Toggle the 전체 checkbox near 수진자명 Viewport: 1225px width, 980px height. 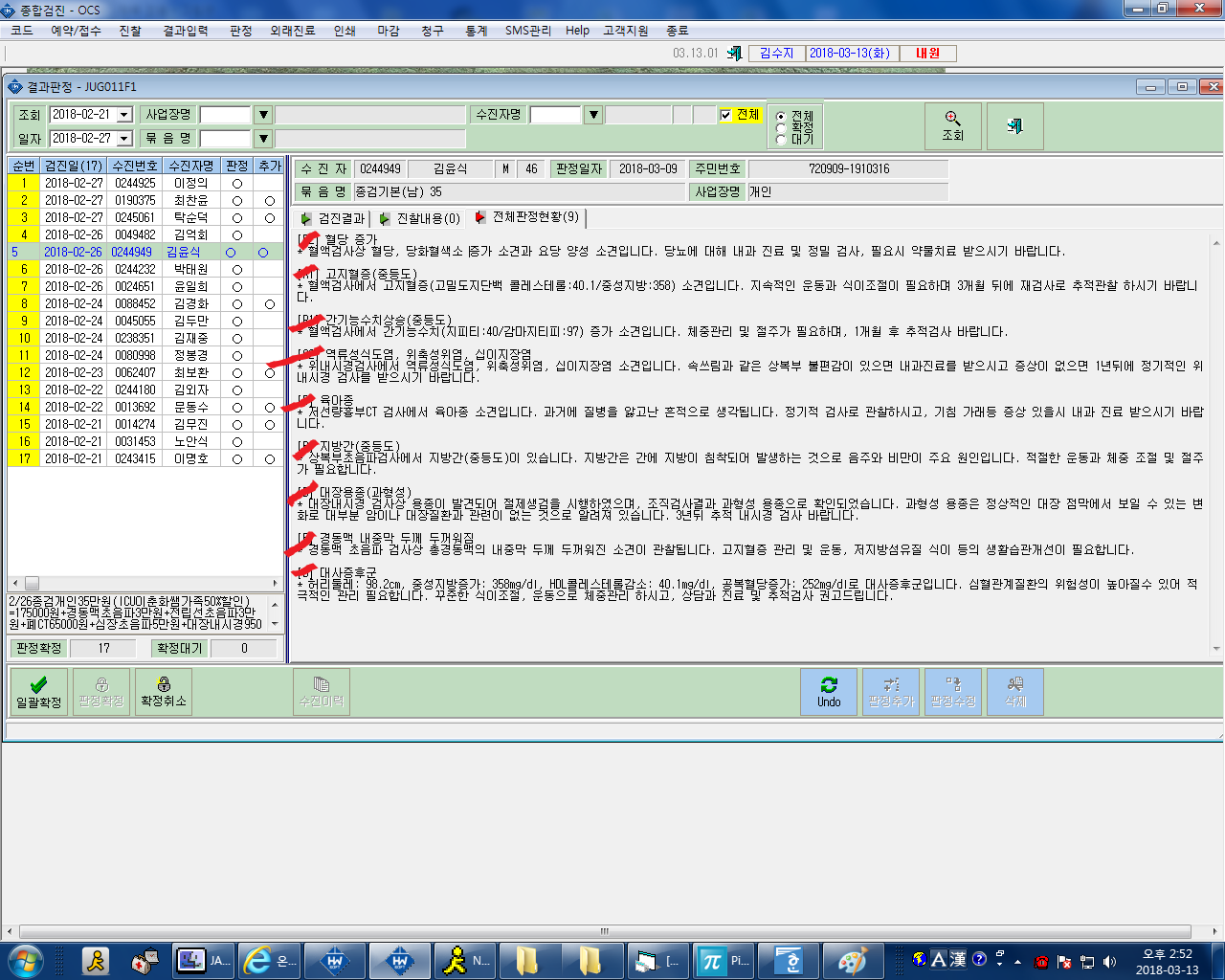click(725, 115)
